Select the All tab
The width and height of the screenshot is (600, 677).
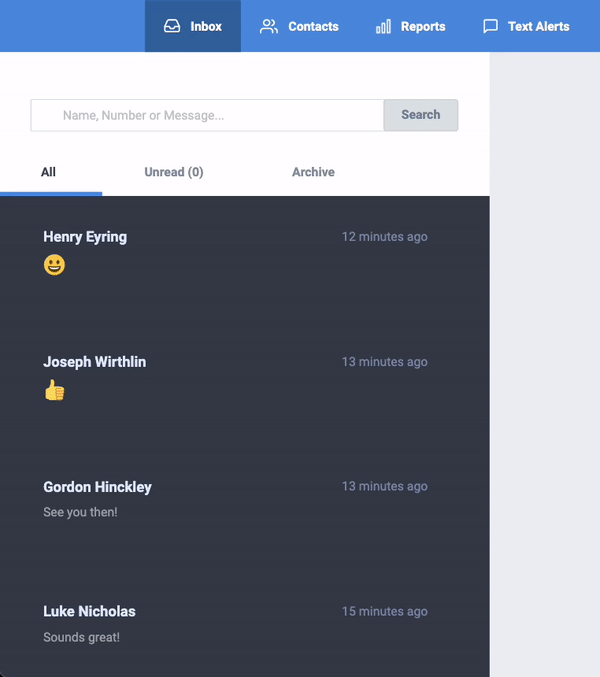click(48, 172)
